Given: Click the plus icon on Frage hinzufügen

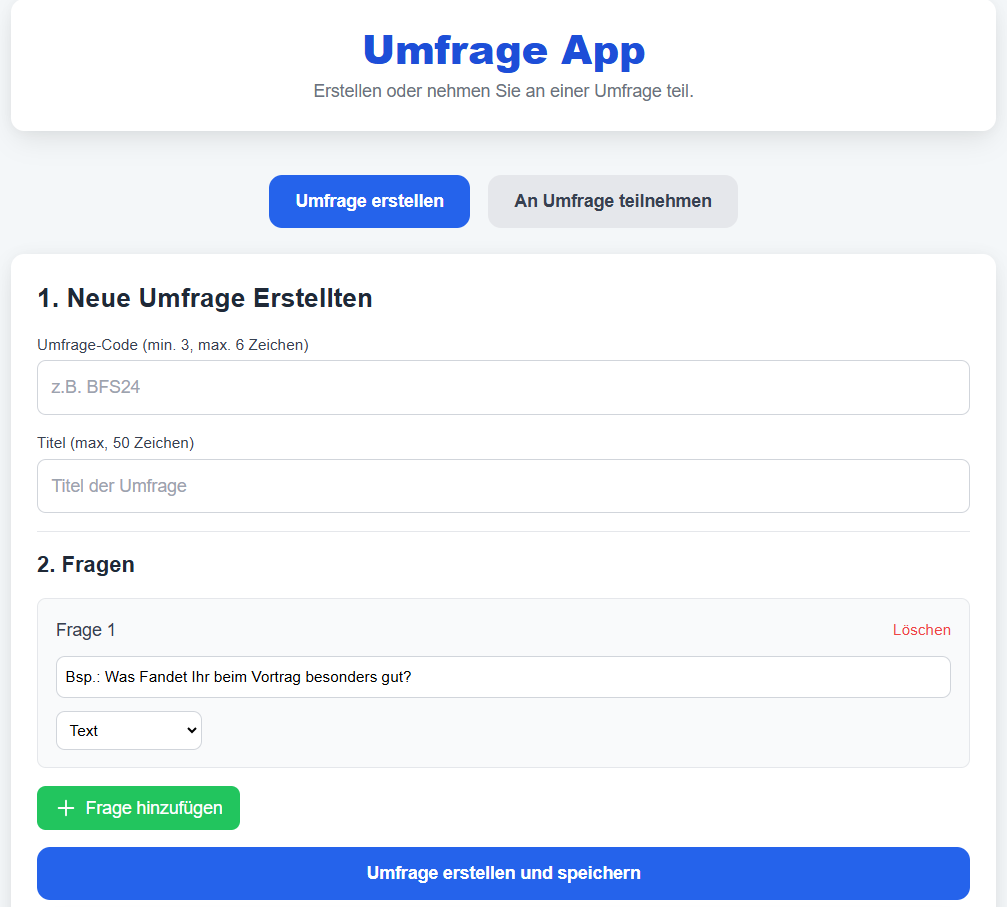Looking at the screenshot, I should pos(66,808).
